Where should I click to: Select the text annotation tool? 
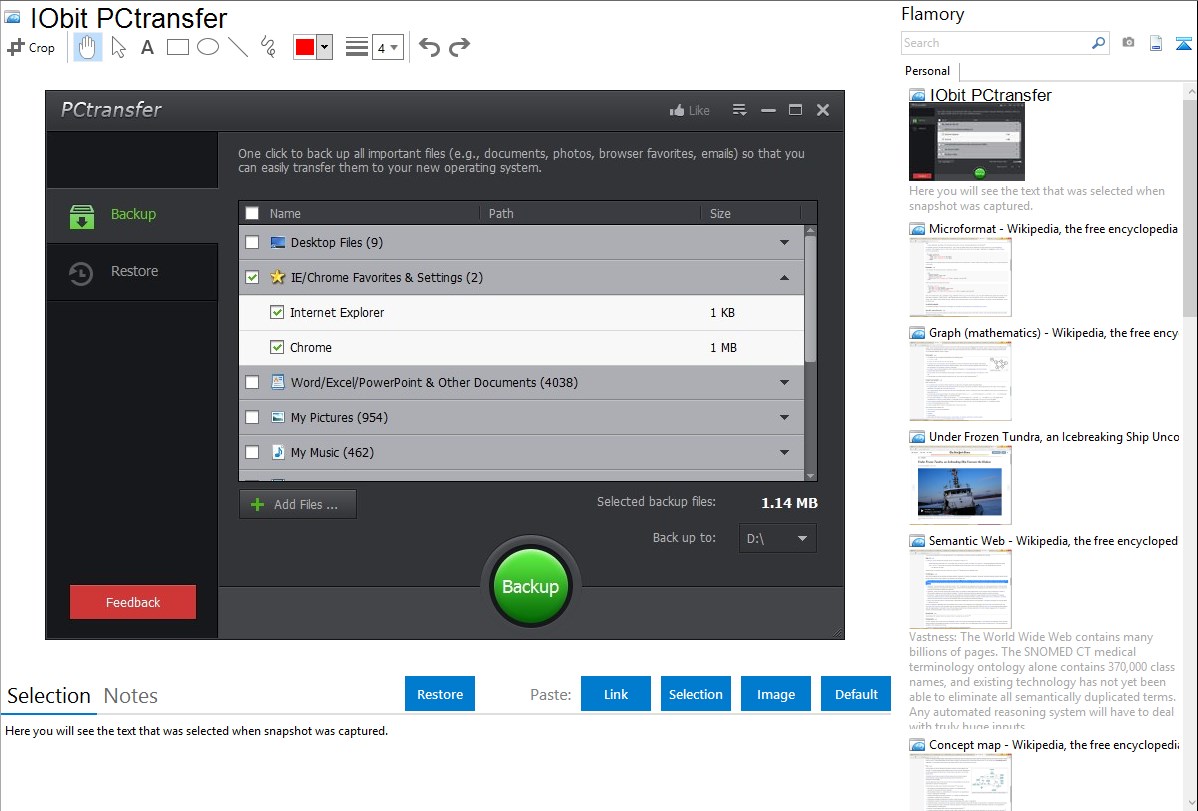[x=147, y=47]
